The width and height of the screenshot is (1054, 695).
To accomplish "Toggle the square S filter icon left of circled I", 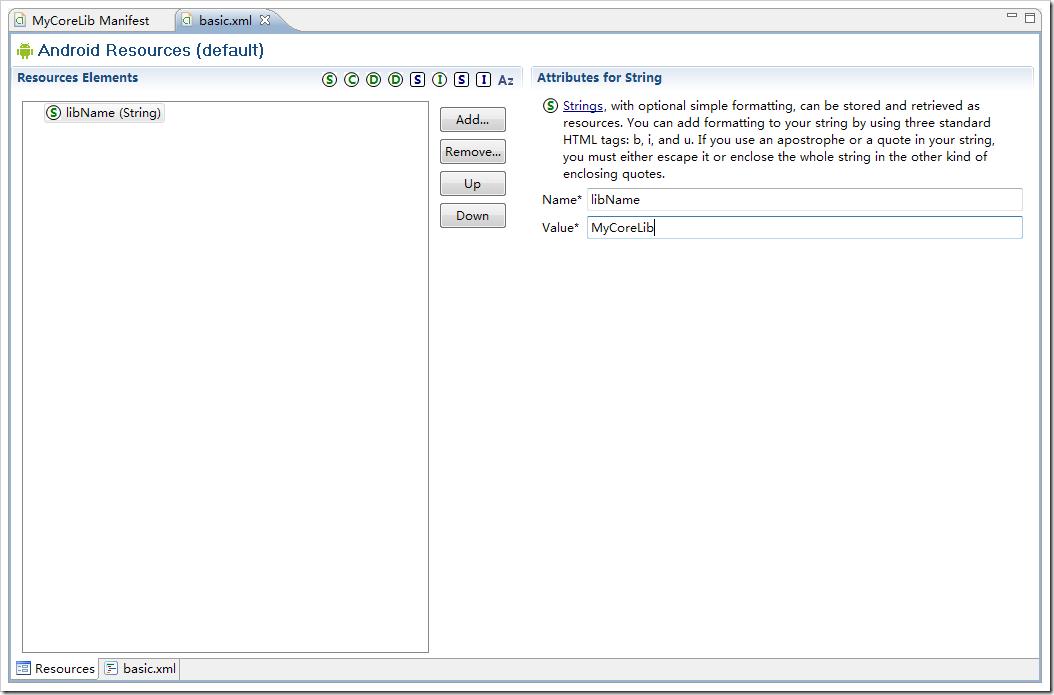I will [x=417, y=80].
